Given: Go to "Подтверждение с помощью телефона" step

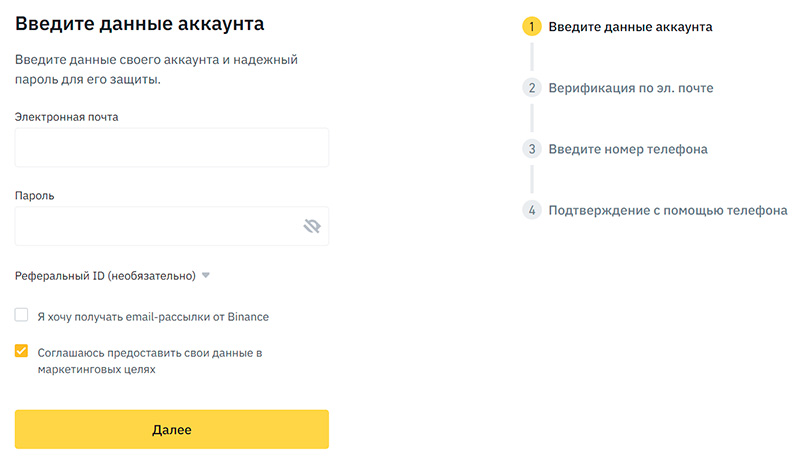Looking at the screenshot, I should click(667, 210).
